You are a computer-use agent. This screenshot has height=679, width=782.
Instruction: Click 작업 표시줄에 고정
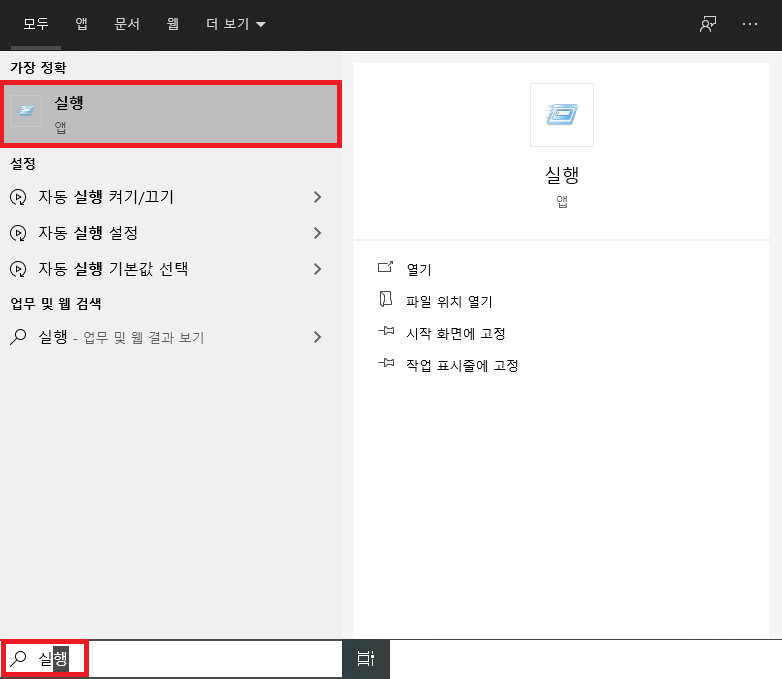pos(462,365)
